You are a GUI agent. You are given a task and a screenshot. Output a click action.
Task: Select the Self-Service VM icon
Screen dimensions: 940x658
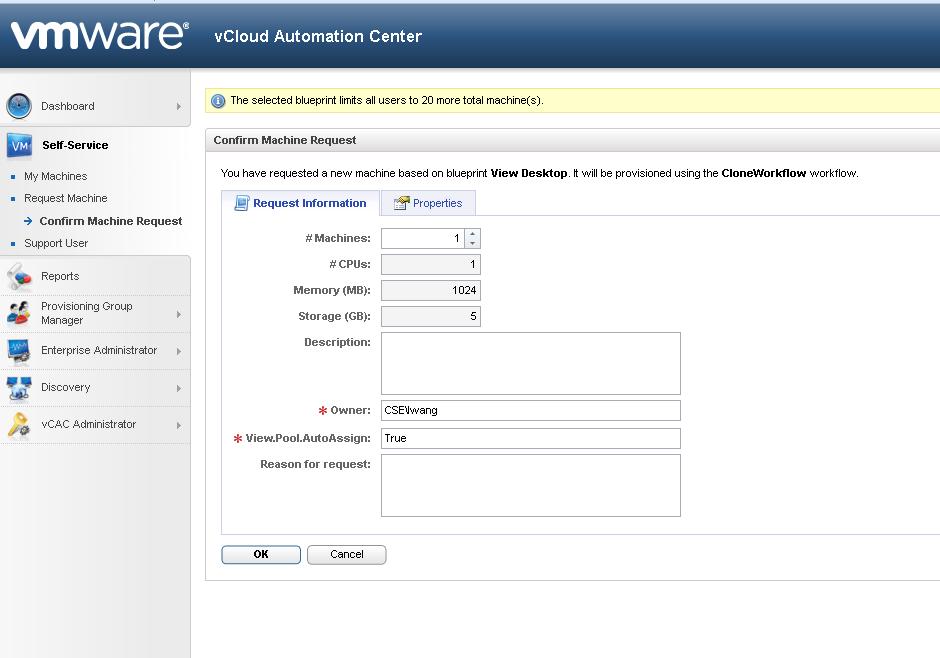[18, 145]
